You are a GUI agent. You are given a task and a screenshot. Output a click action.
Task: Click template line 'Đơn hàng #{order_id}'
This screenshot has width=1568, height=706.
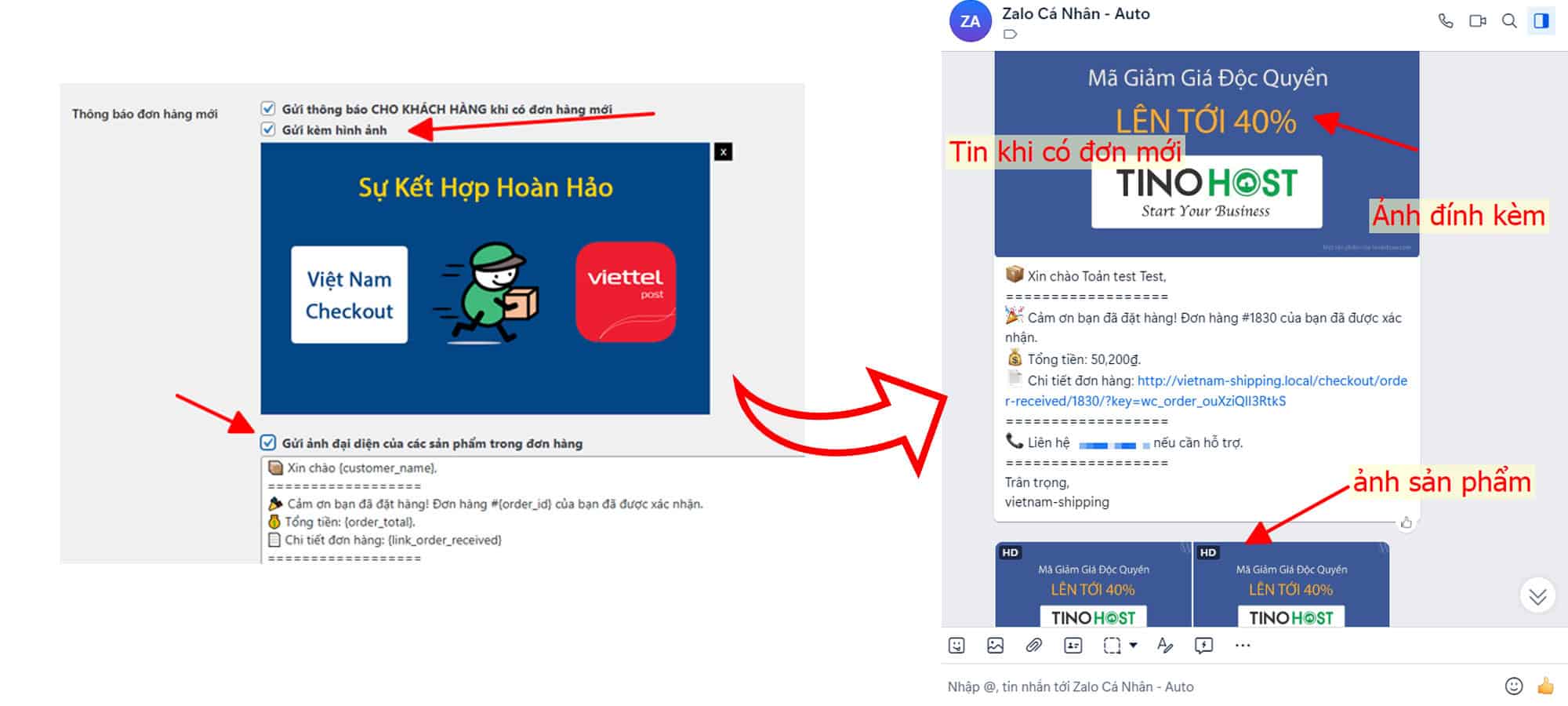click(x=485, y=504)
